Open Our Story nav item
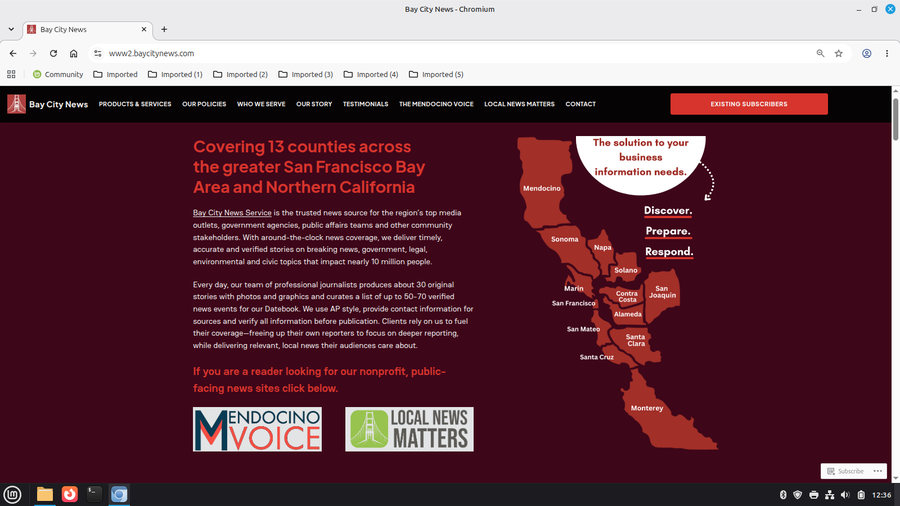The image size is (900, 506). coord(314,104)
